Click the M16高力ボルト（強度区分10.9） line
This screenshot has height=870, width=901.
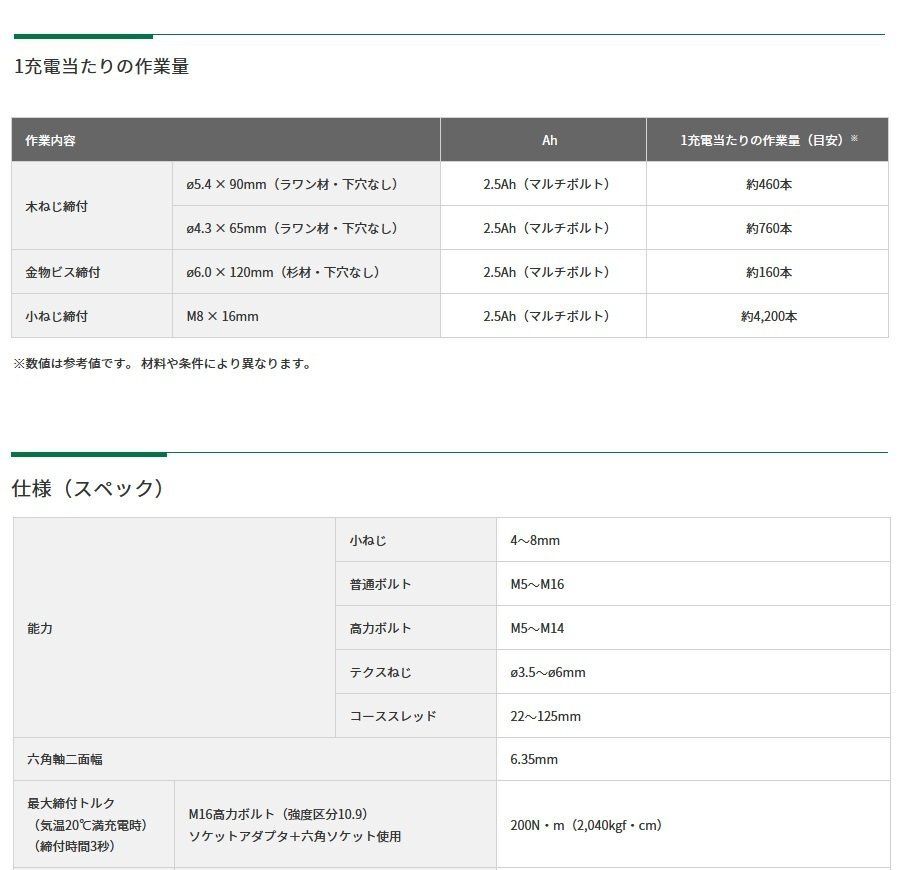(278, 814)
